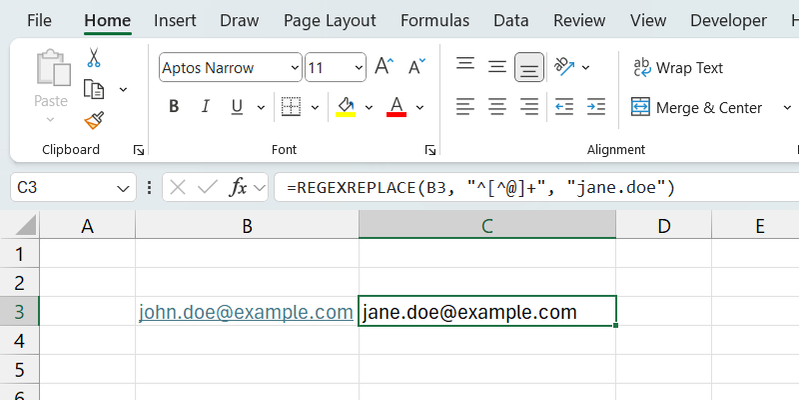Click the Decrease Indent icon
The image size is (799, 400).
564,106
